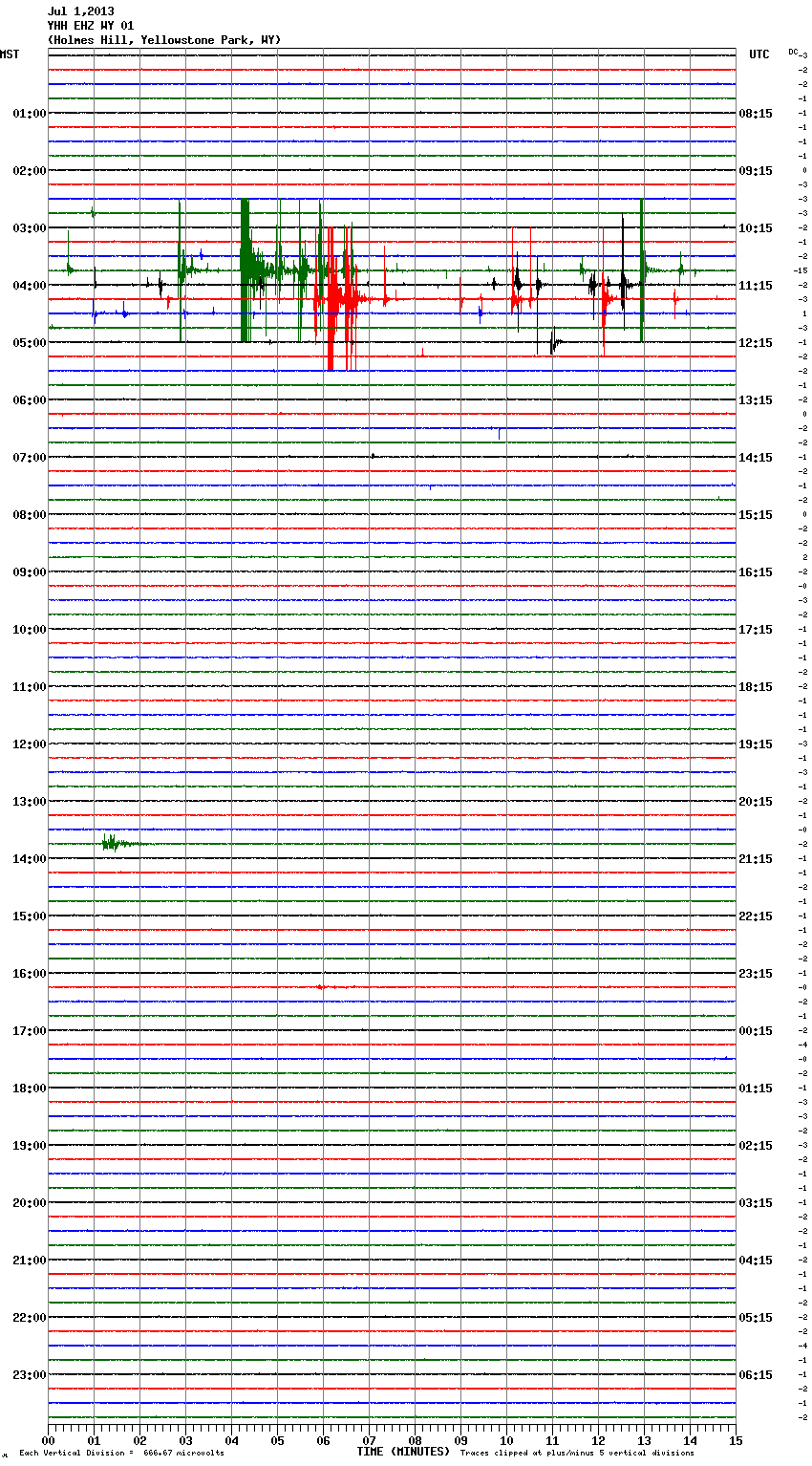Click minute tick label 00 on bottom axis
This screenshot has width=812, height=1466.
pyautogui.click(x=48, y=1440)
